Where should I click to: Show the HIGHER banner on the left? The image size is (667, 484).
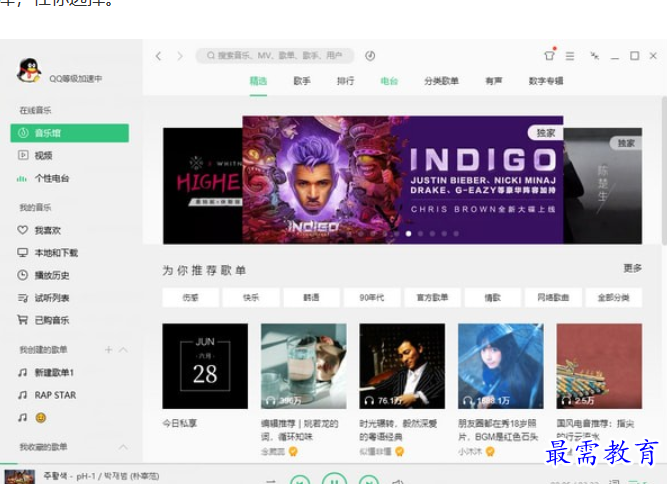(203, 186)
